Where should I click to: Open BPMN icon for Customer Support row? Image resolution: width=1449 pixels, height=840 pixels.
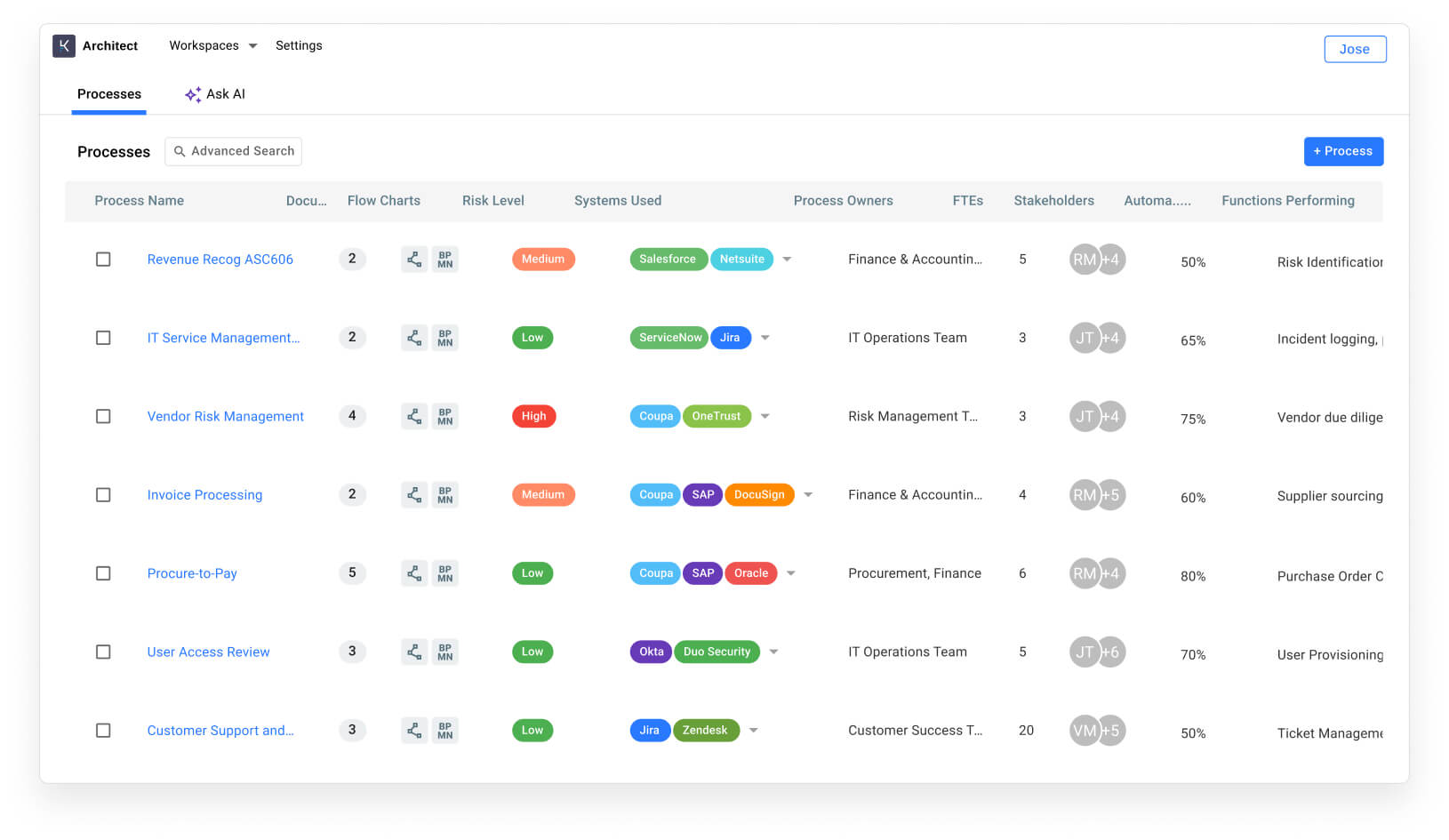click(445, 730)
